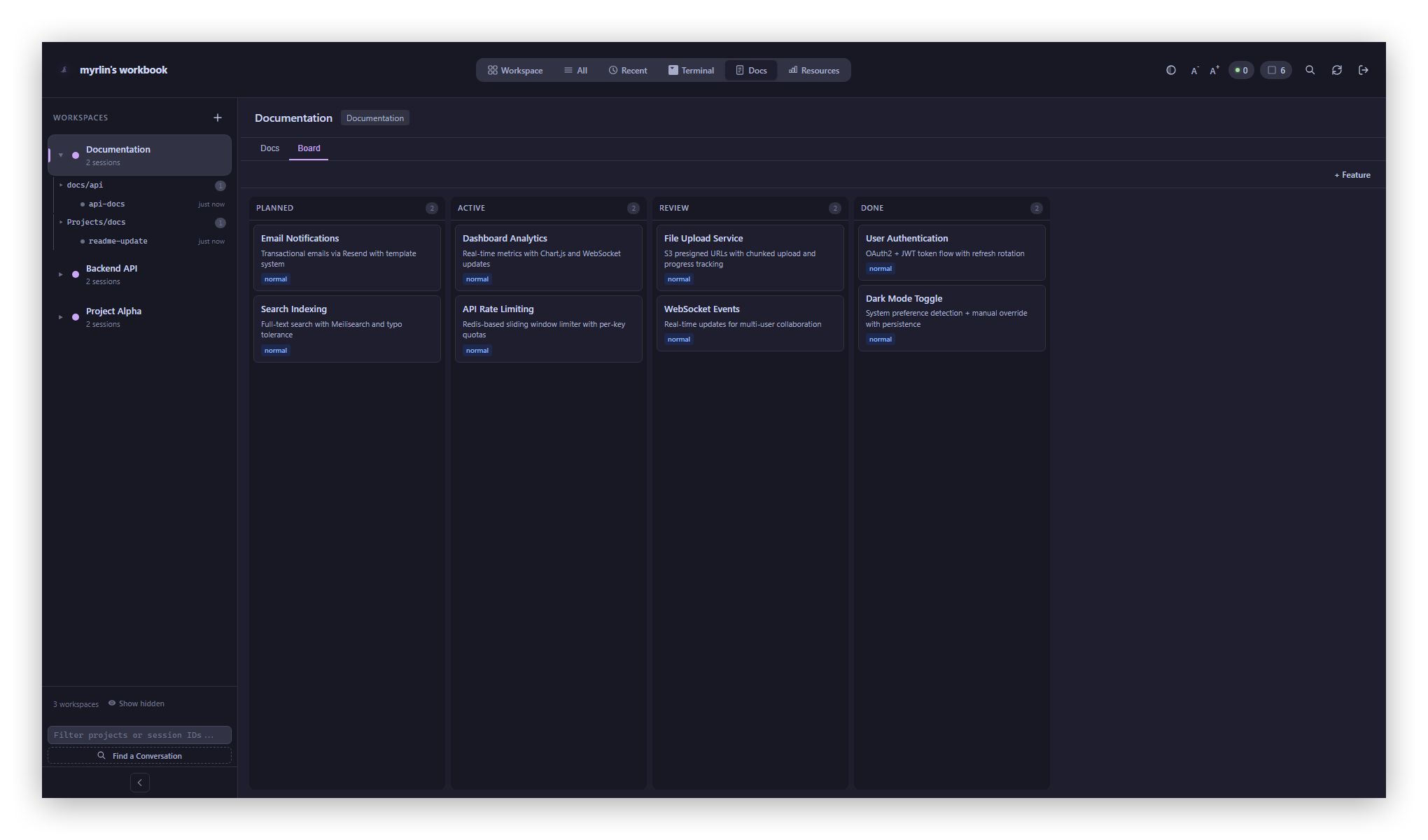Click the Projects/docs count badge
The height and width of the screenshot is (840, 1428).
pyautogui.click(x=220, y=223)
